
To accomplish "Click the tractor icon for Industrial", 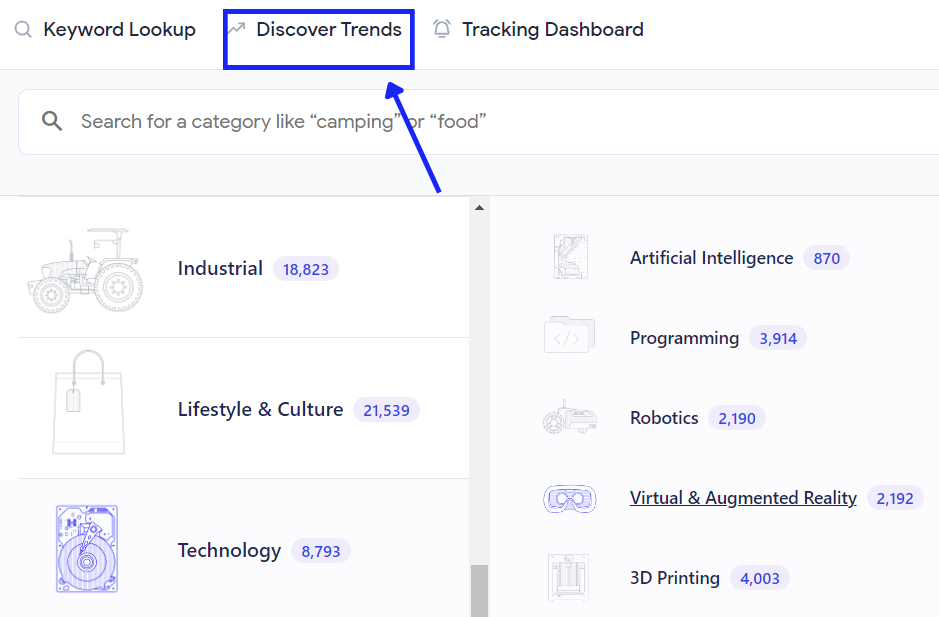I will pyautogui.click(x=86, y=266).
